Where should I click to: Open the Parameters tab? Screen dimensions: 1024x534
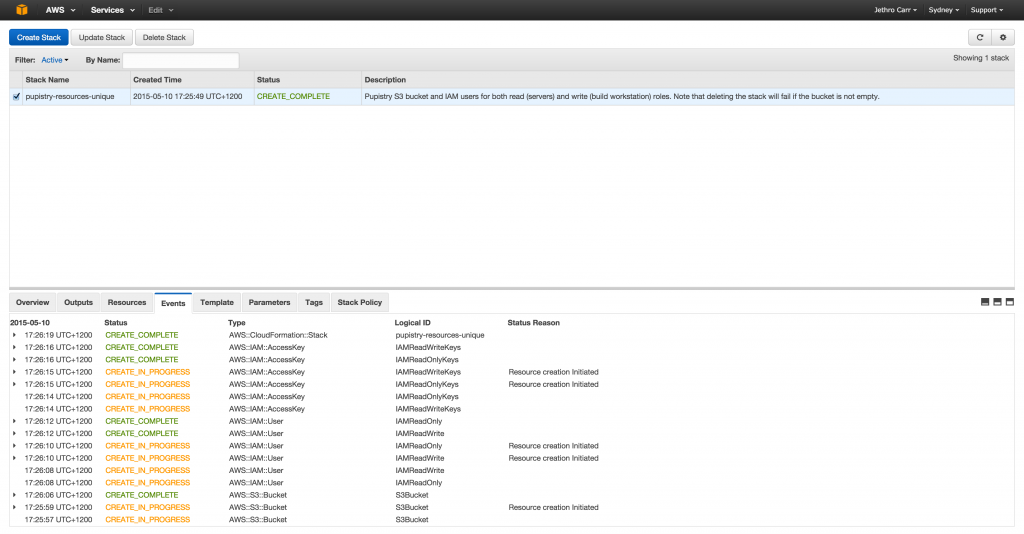click(x=269, y=302)
